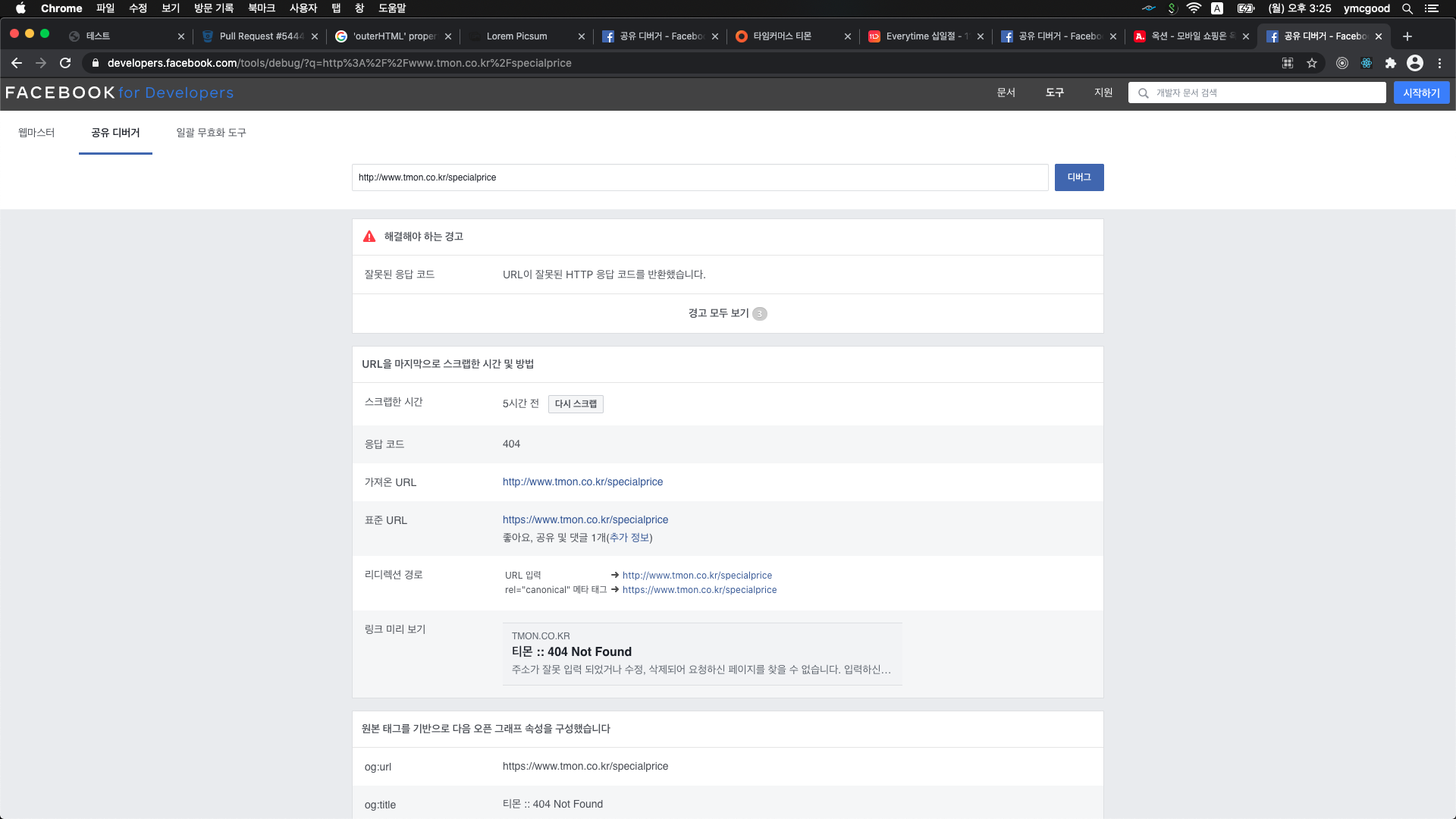The height and width of the screenshot is (819, 1456).
Task: Close the Everytime tab
Action: point(981,36)
